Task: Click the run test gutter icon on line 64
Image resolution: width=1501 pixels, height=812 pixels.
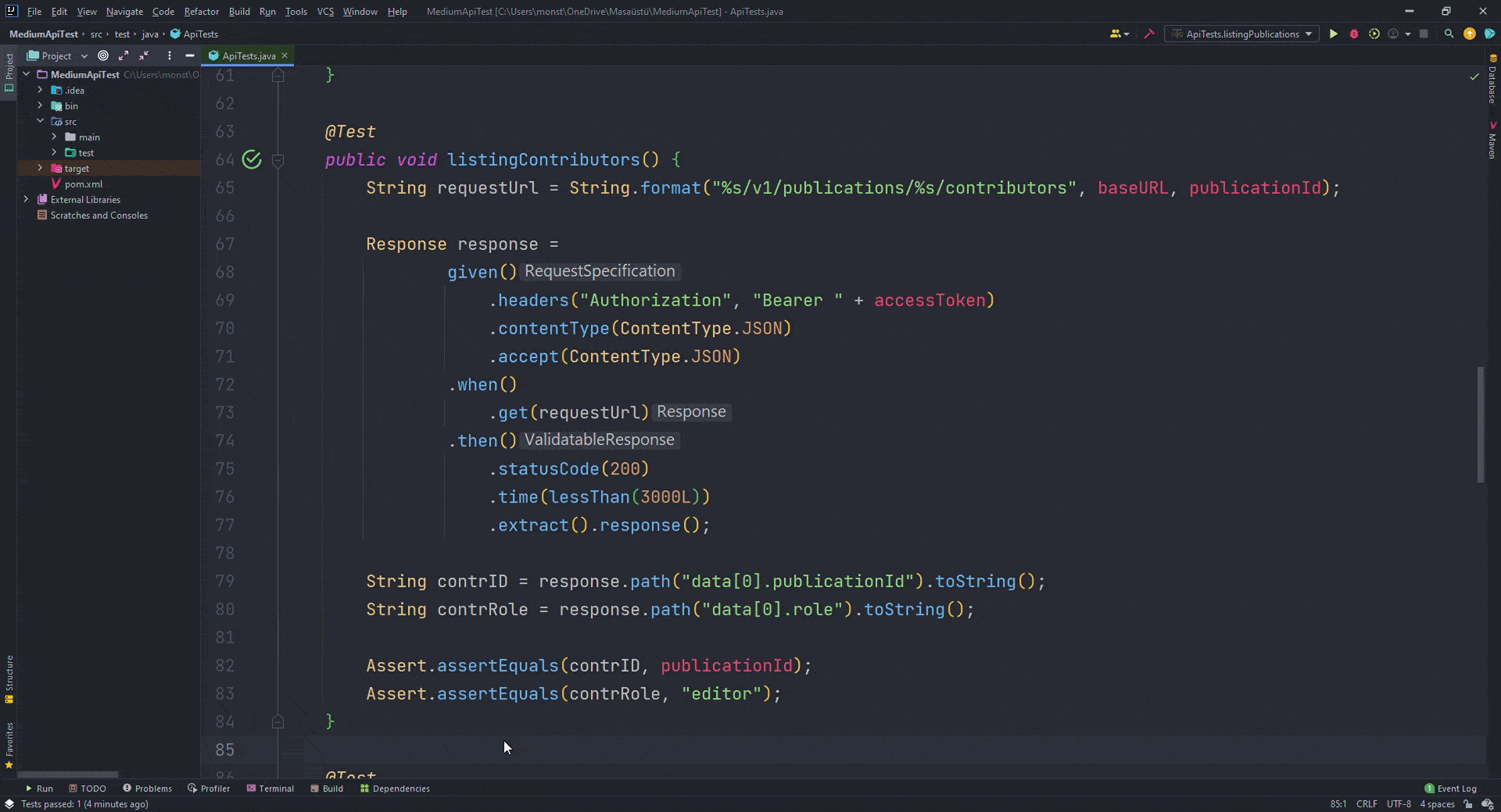Action: (252, 159)
